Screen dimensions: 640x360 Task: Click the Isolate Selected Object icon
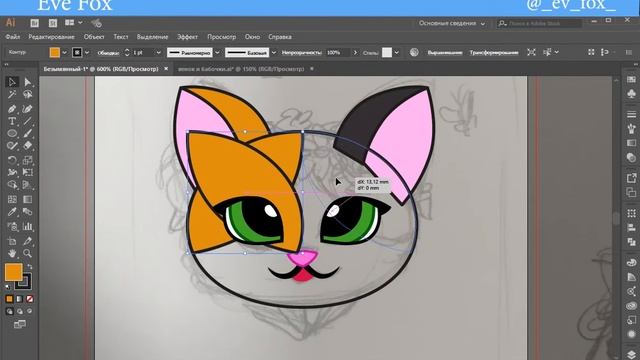coord(531,52)
